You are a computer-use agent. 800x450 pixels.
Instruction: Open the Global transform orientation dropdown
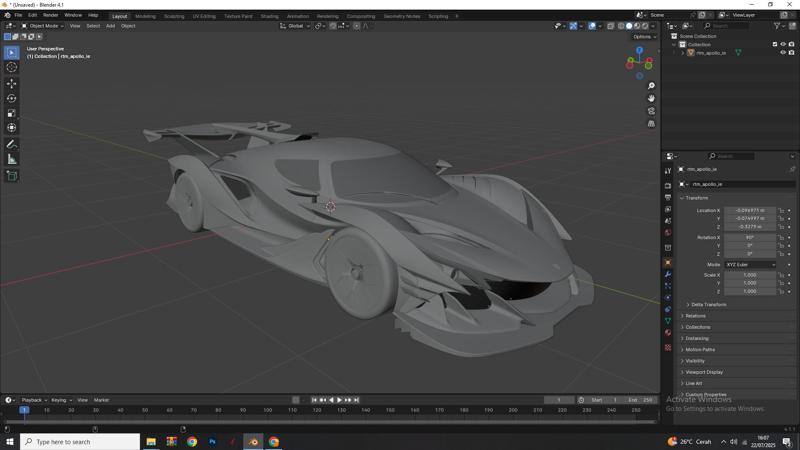(295, 26)
